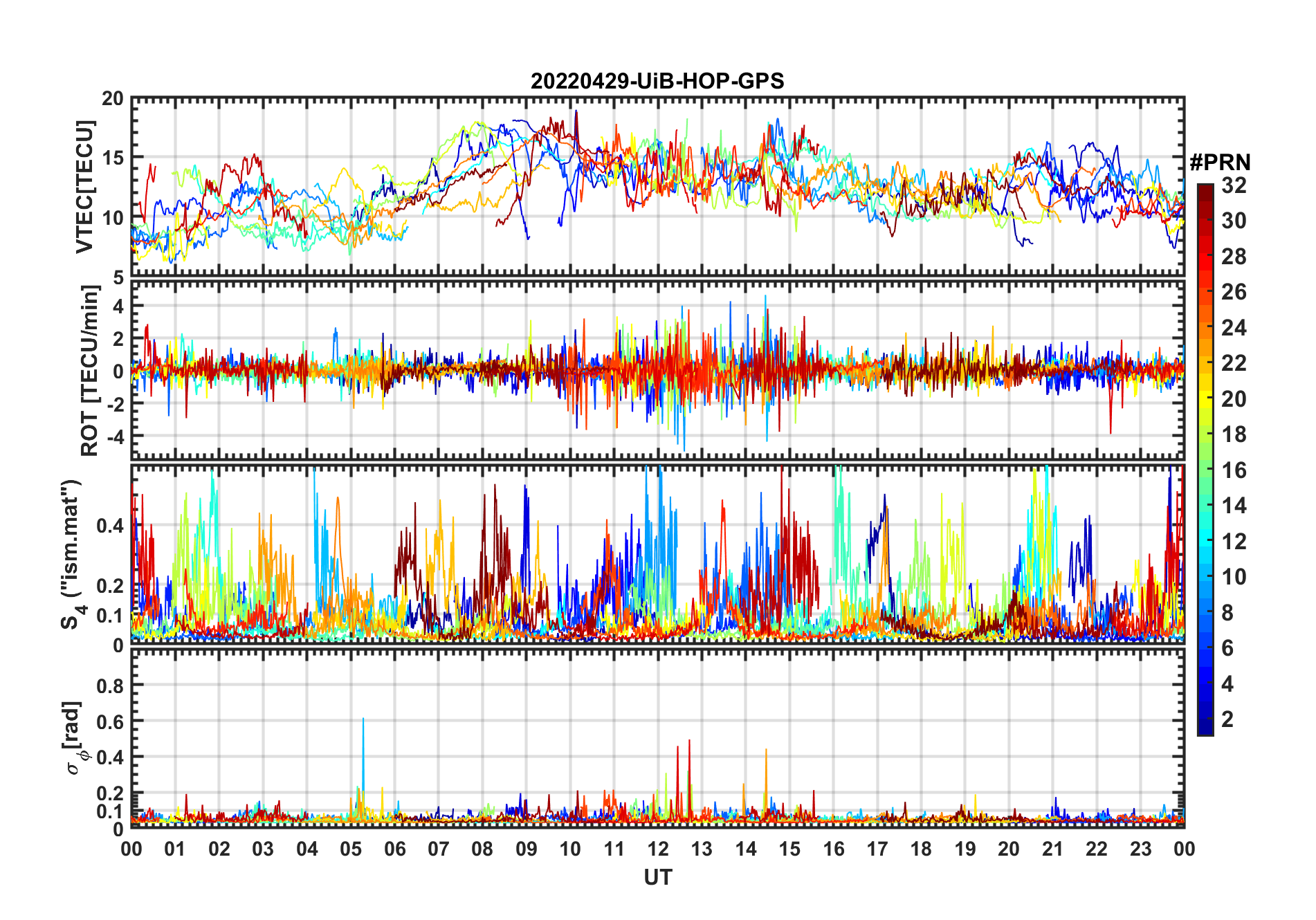Click the 12 tick on UT axis
This screenshot has width=1316, height=920.
click(657, 849)
